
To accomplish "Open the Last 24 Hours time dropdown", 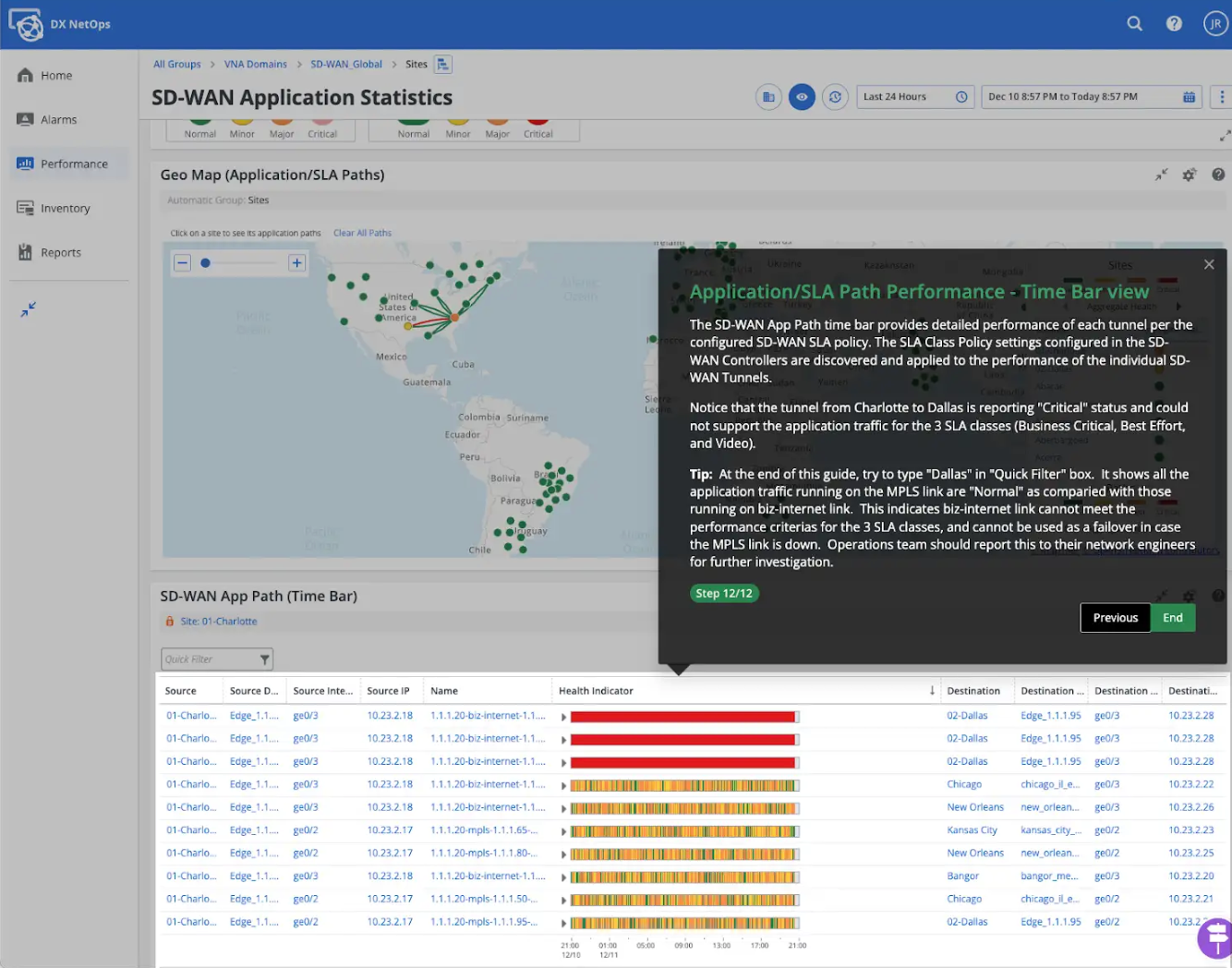I will (914, 97).
